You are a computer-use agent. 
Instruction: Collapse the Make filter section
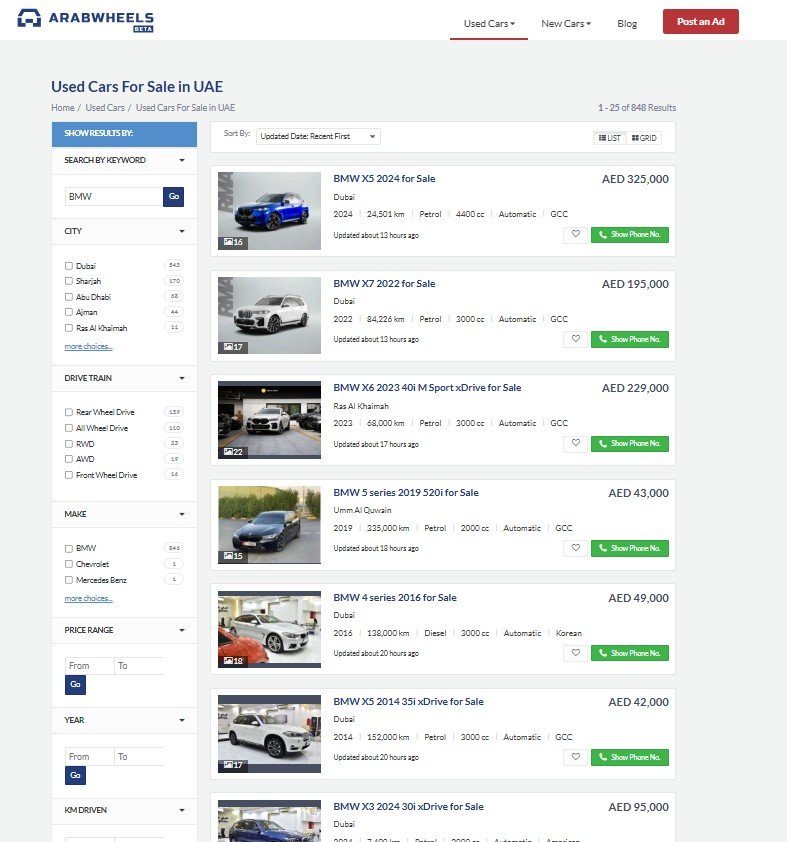(124, 514)
